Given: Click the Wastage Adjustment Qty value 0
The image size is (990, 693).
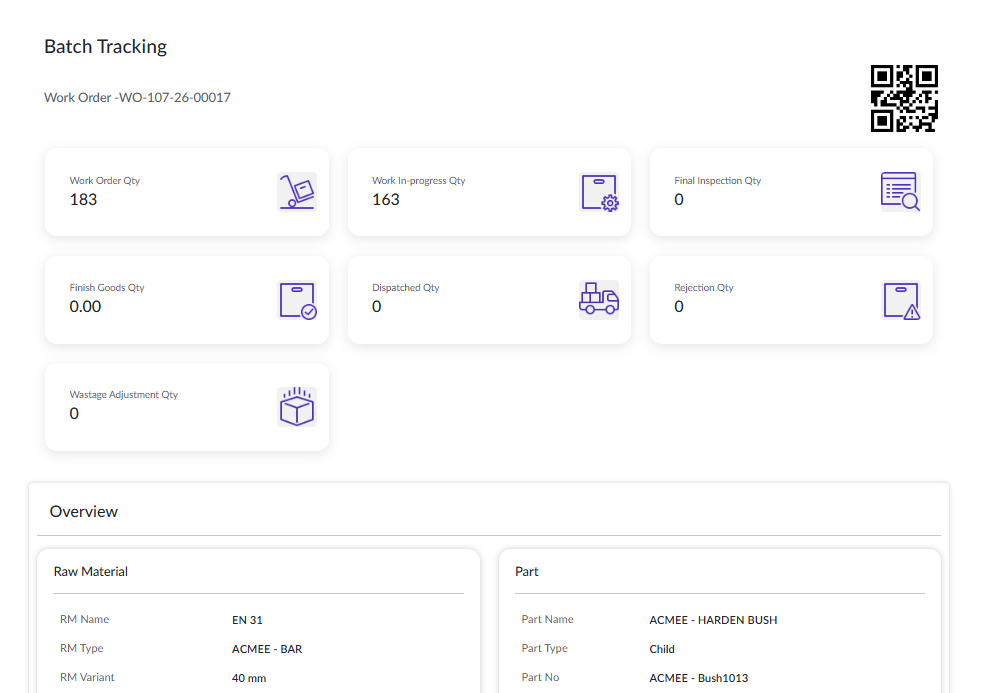Looking at the screenshot, I should tap(75, 414).
